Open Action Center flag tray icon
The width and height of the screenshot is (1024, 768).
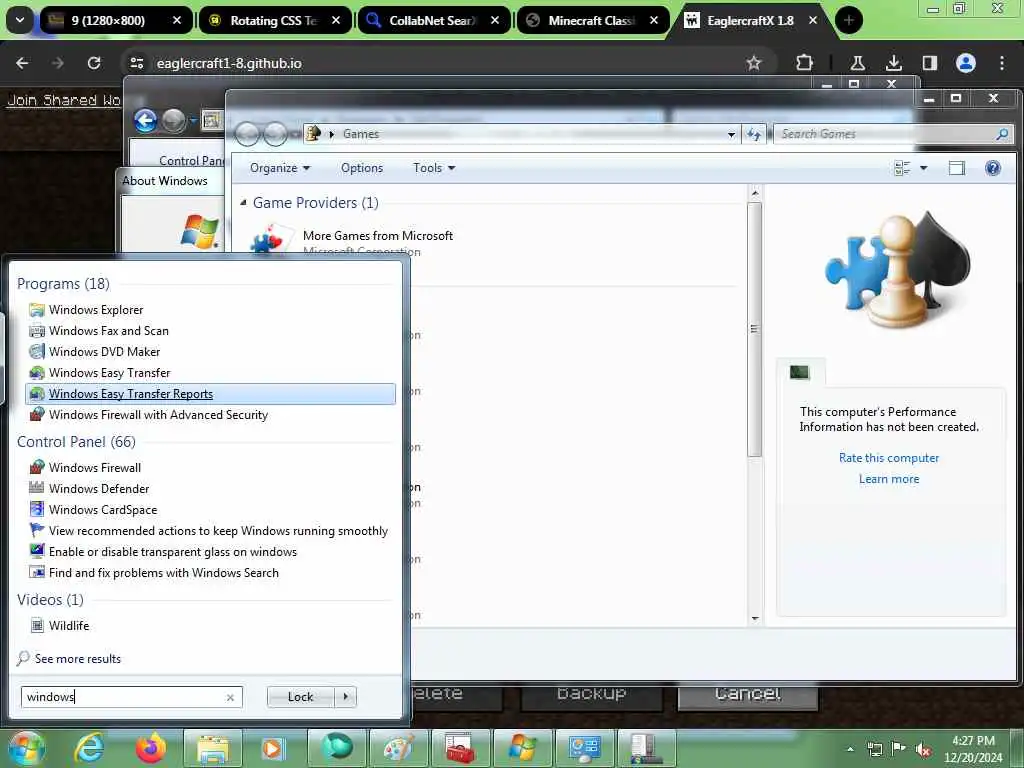click(899, 749)
